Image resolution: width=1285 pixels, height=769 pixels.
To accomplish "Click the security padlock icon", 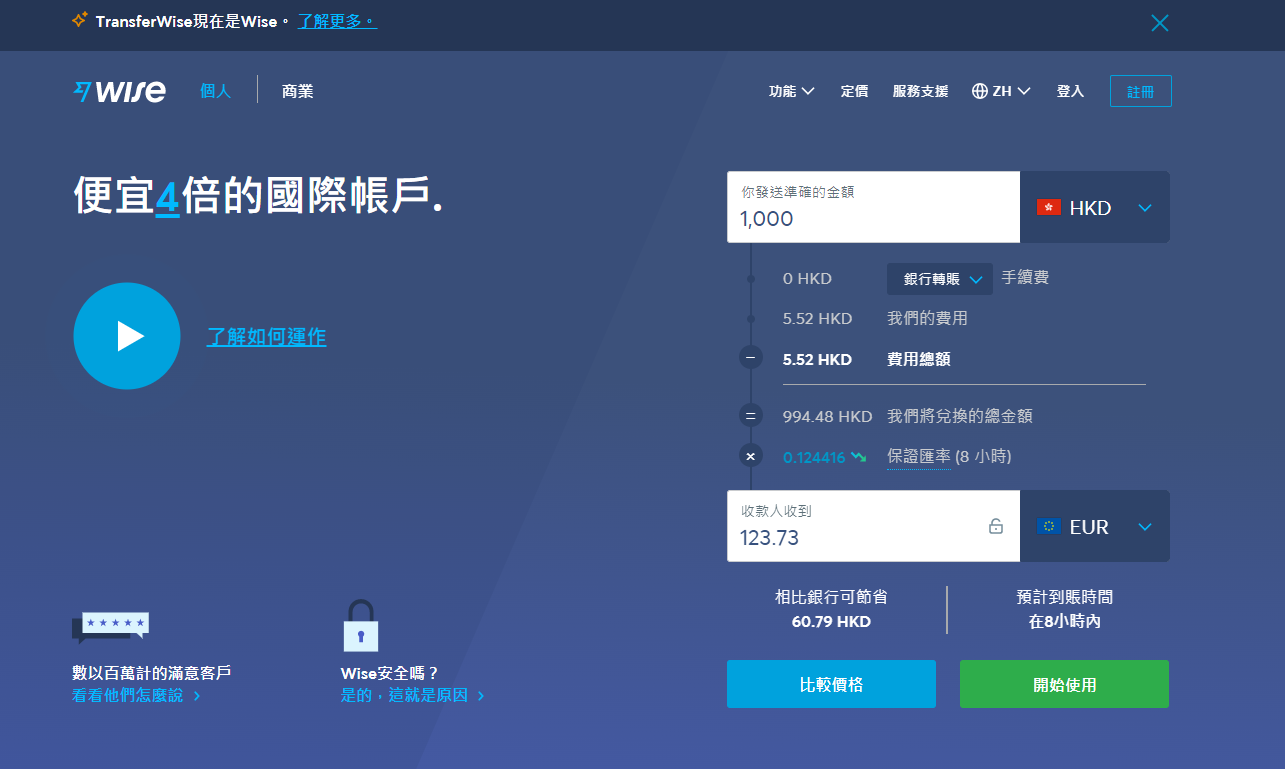I will [360, 626].
